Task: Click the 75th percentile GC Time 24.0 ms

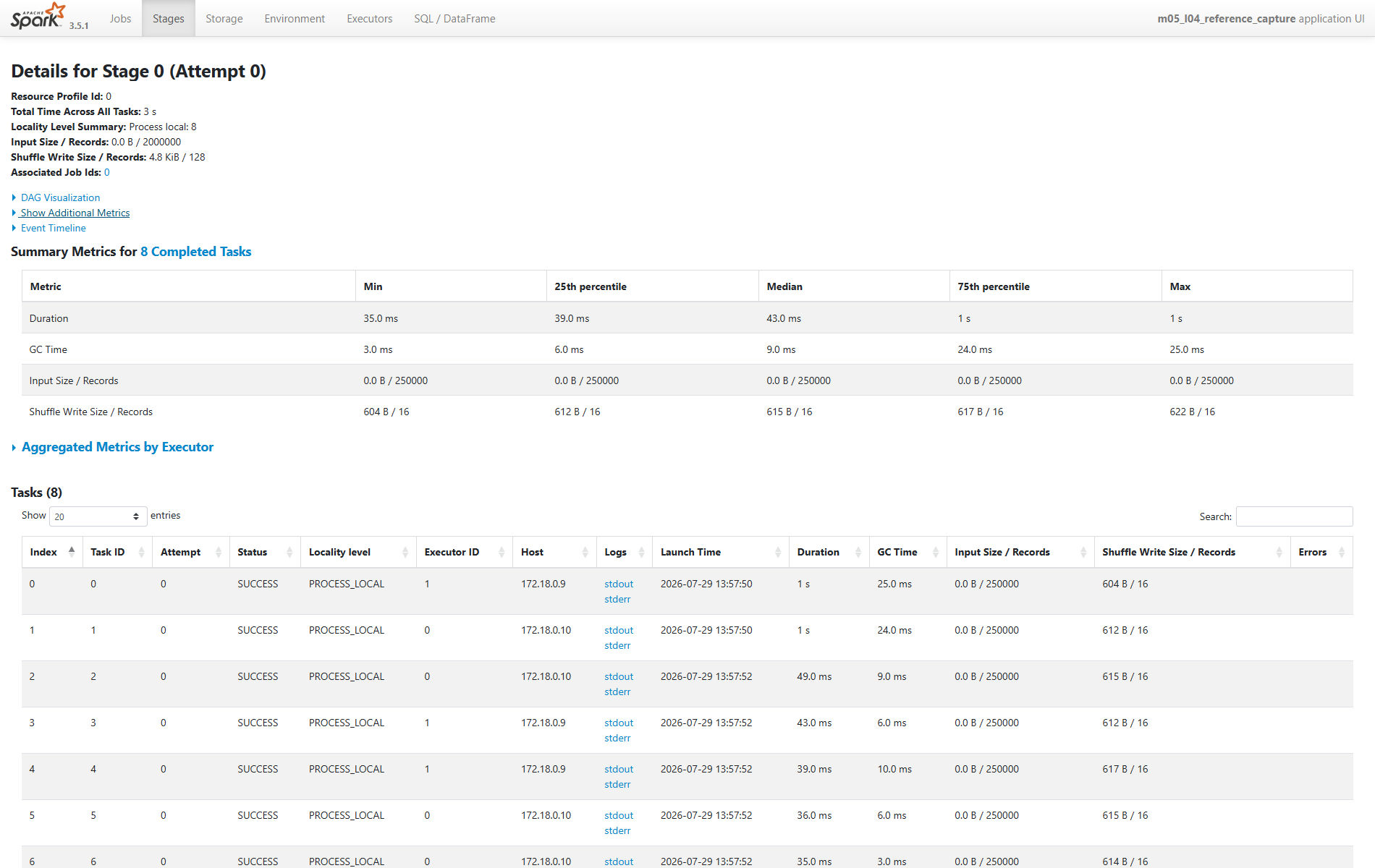Action: [975, 349]
